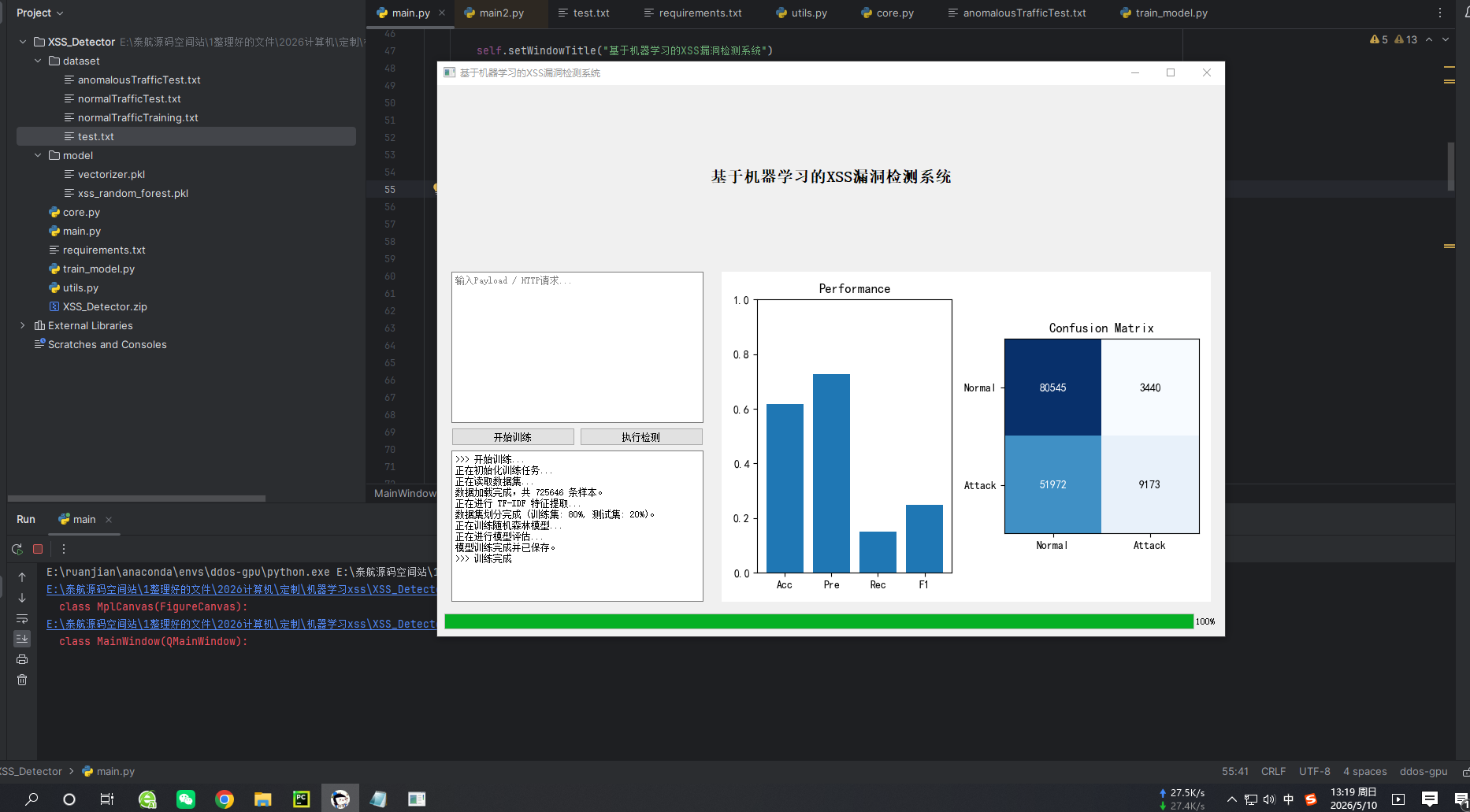
Task: Clear all console output with trash icon
Action: (22, 680)
